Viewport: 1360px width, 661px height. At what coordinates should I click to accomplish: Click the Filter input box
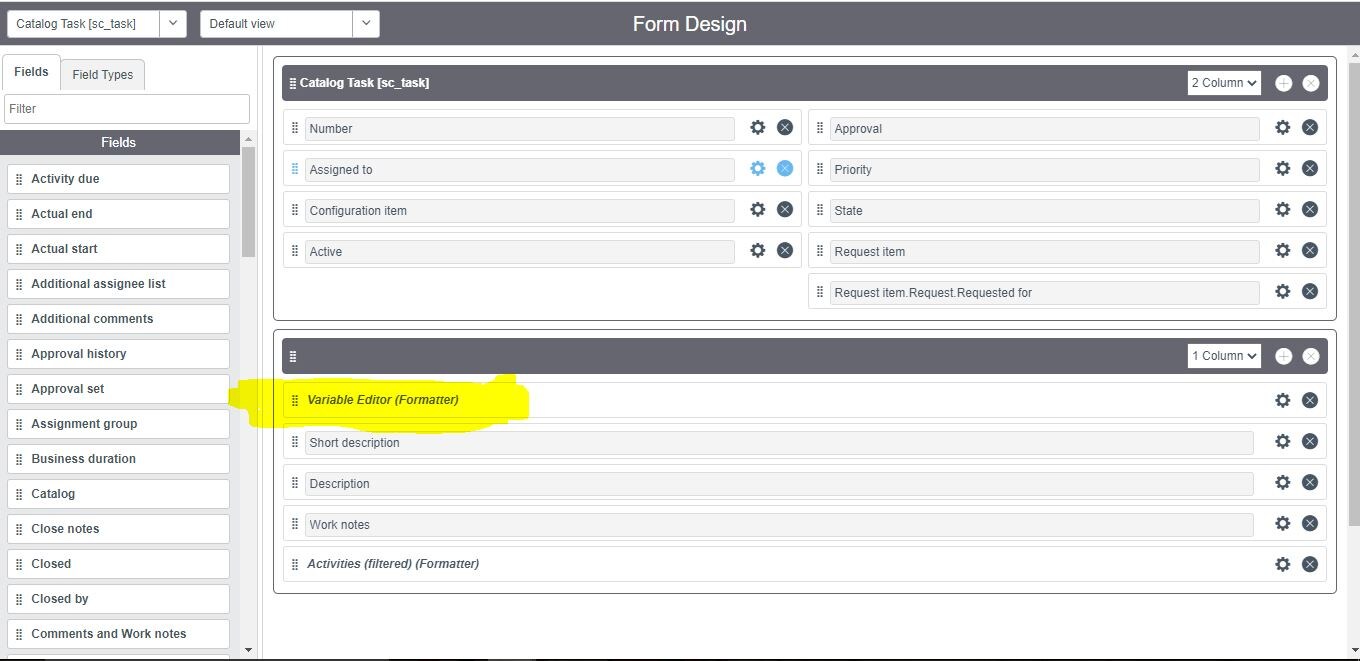click(127, 109)
